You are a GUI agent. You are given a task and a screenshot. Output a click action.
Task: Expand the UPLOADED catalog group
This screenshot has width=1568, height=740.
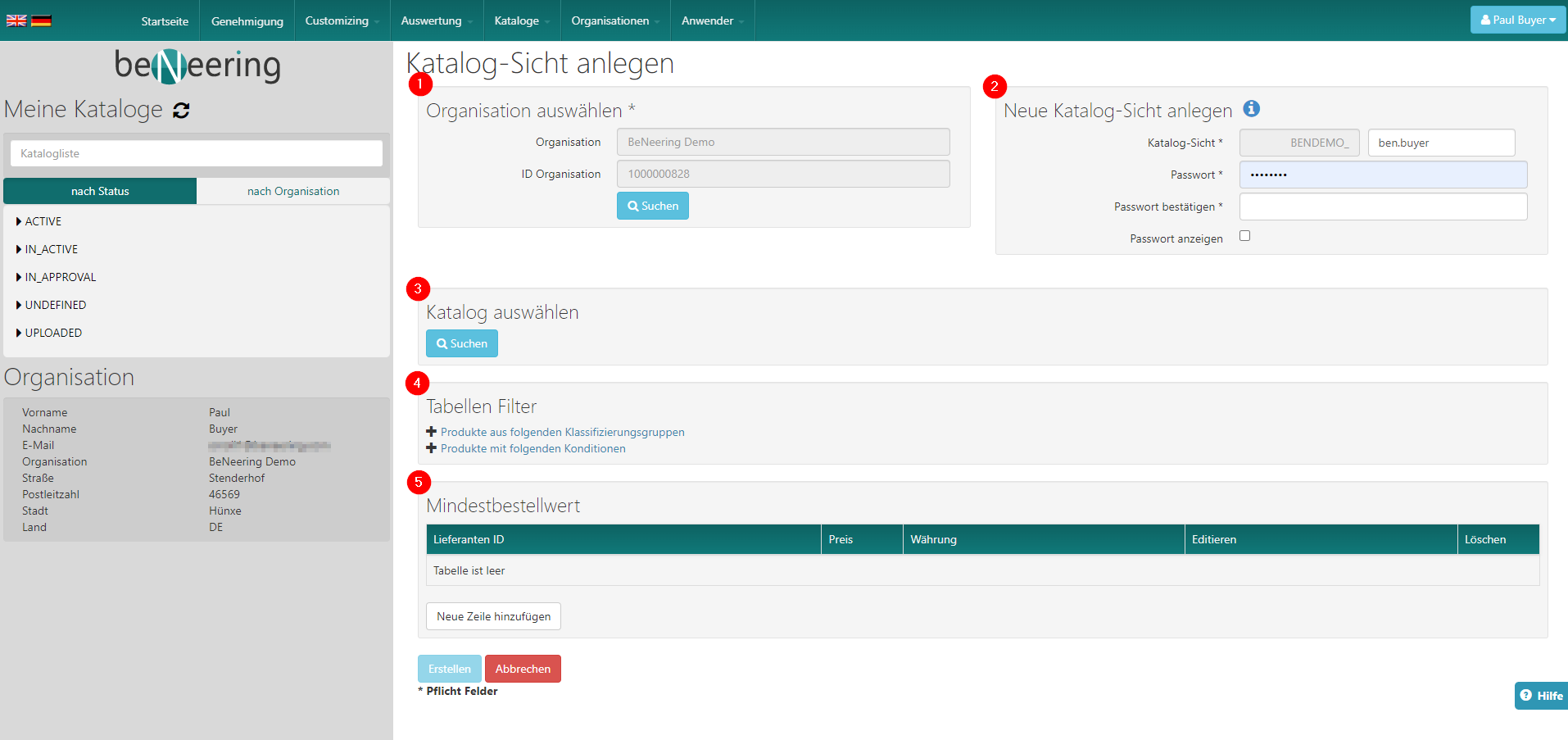point(52,333)
